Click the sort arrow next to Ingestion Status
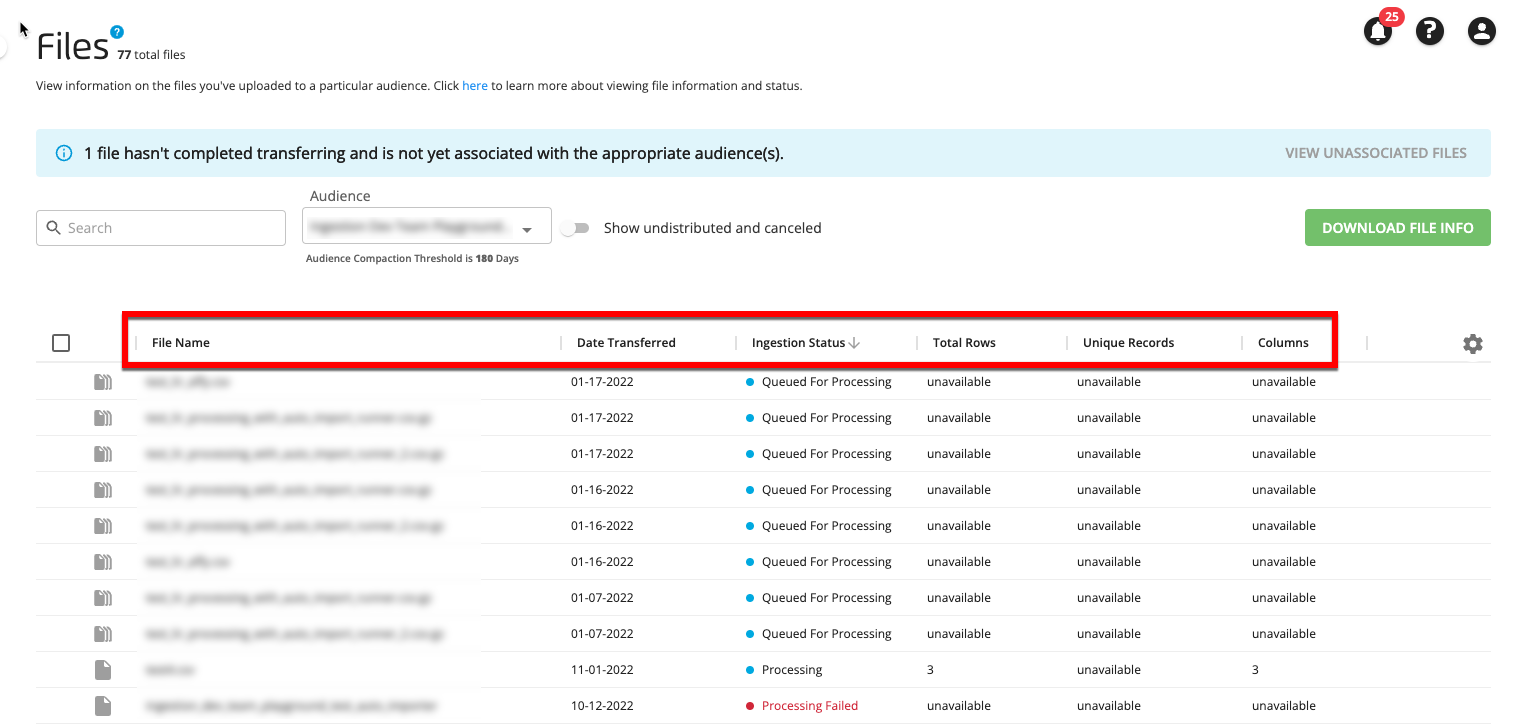The width and height of the screenshot is (1516, 727). pos(855,343)
